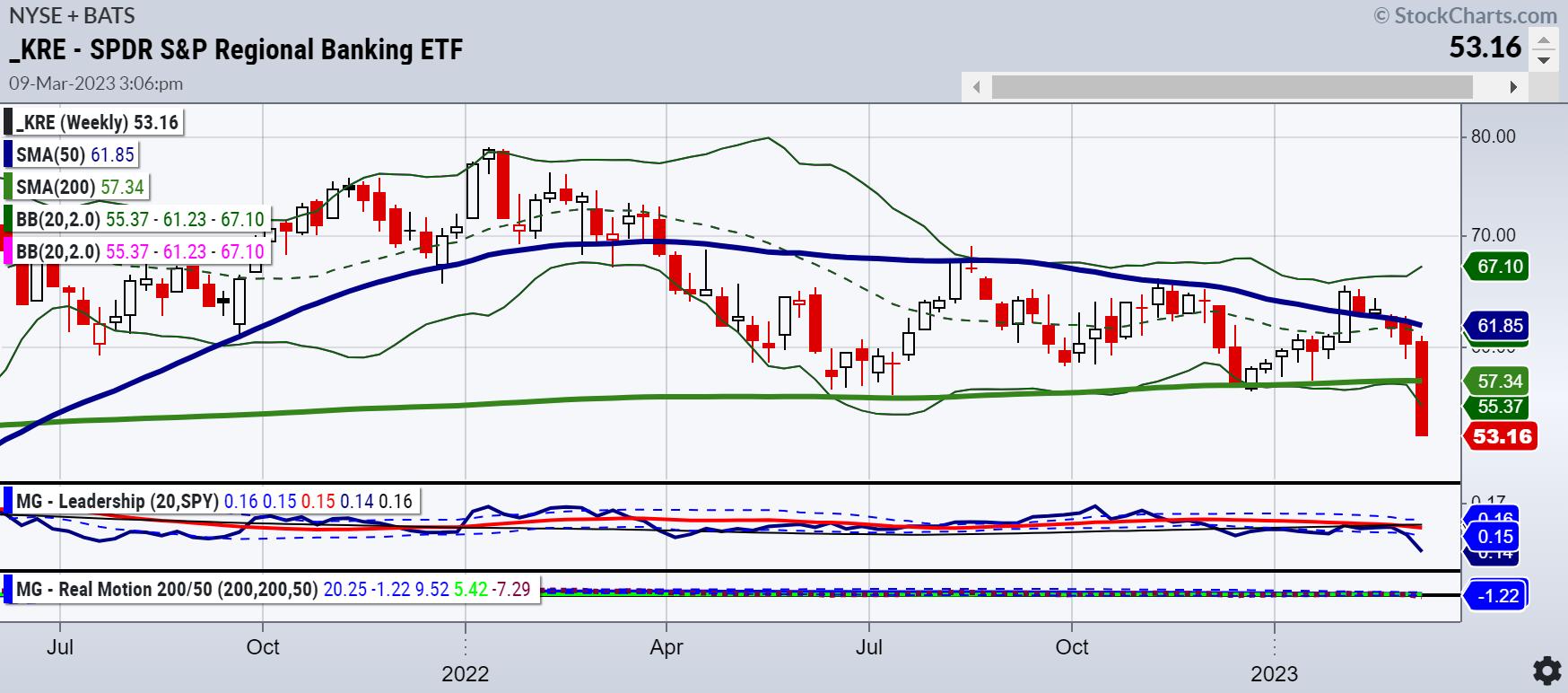This screenshot has height=693, width=1568.
Task: Click the red 53.16 last price tag
Action: 1499,437
